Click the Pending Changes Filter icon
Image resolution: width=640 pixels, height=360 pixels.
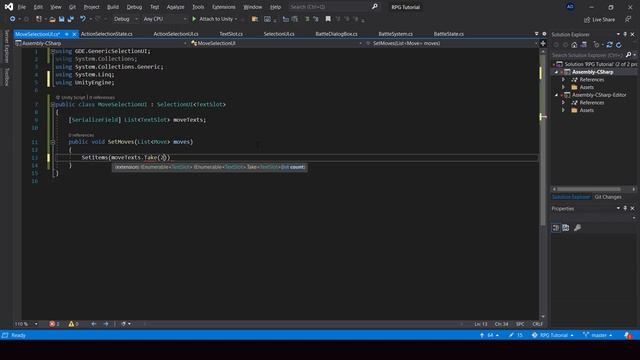coord(597,45)
